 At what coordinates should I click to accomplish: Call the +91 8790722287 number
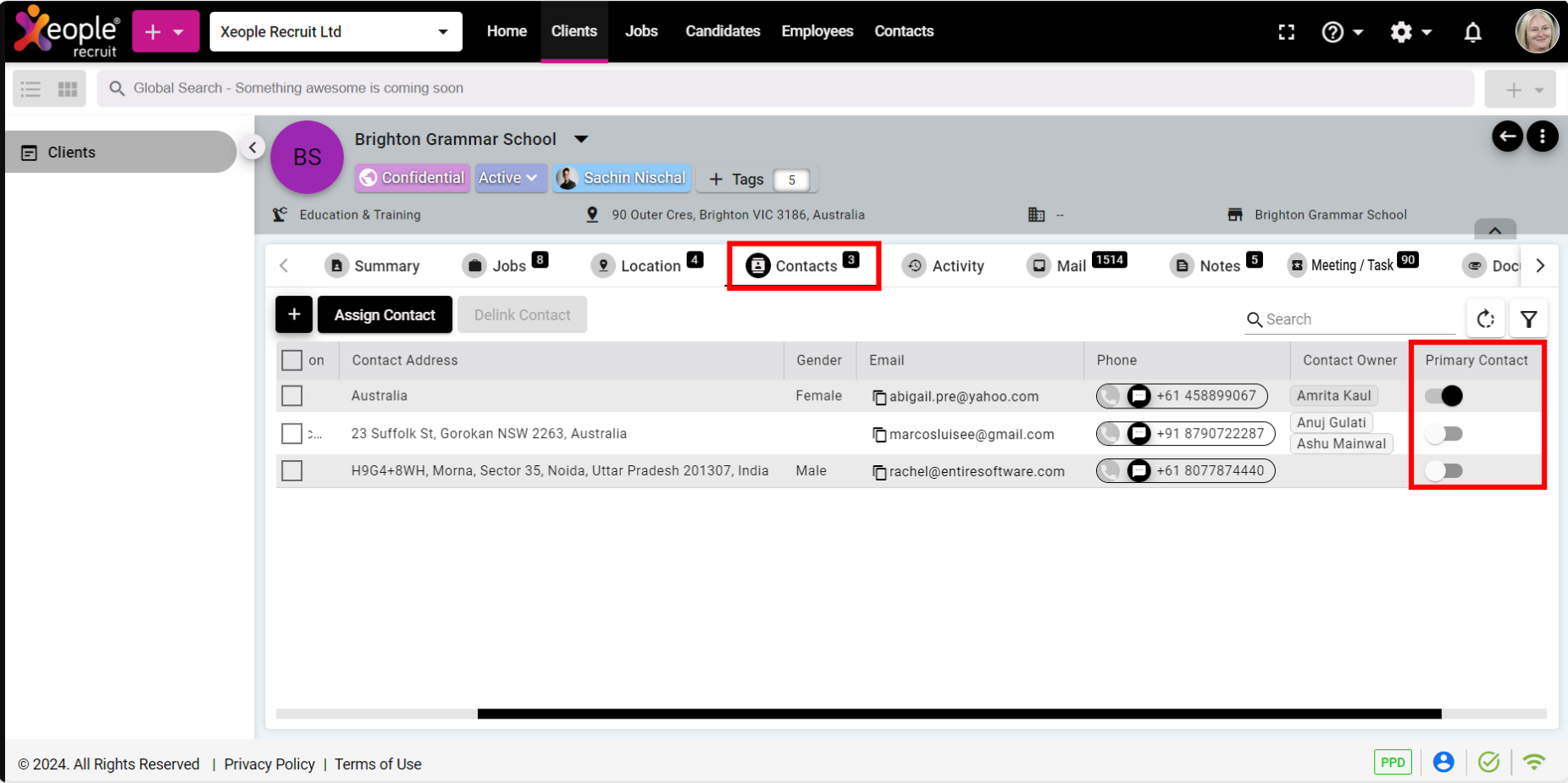coord(1110,433)
